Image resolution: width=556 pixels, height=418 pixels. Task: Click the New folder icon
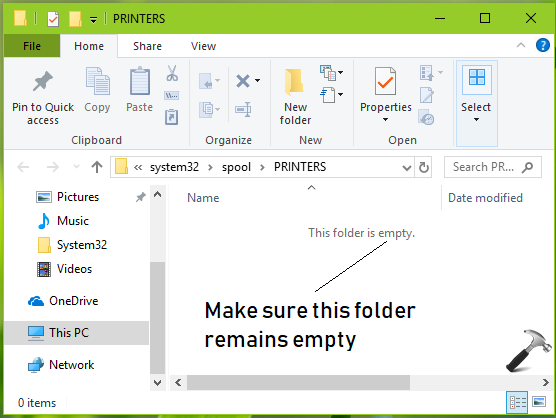294,82
